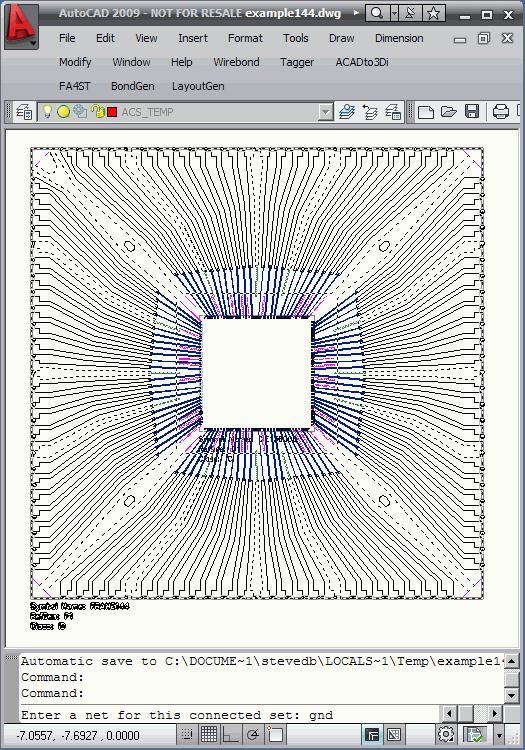
Task: Click the Open file folder icon
Action: pos(448,112)
